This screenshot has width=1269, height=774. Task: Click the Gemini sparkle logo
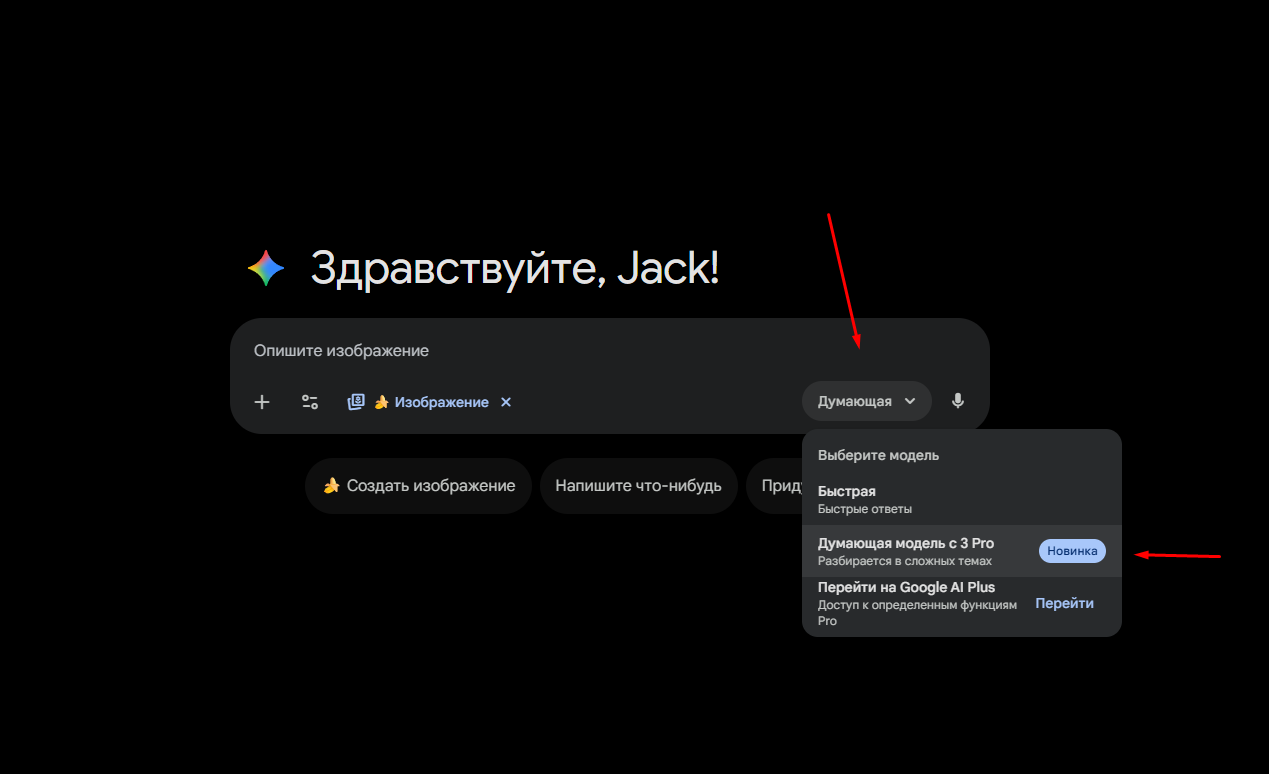(266, 269)
